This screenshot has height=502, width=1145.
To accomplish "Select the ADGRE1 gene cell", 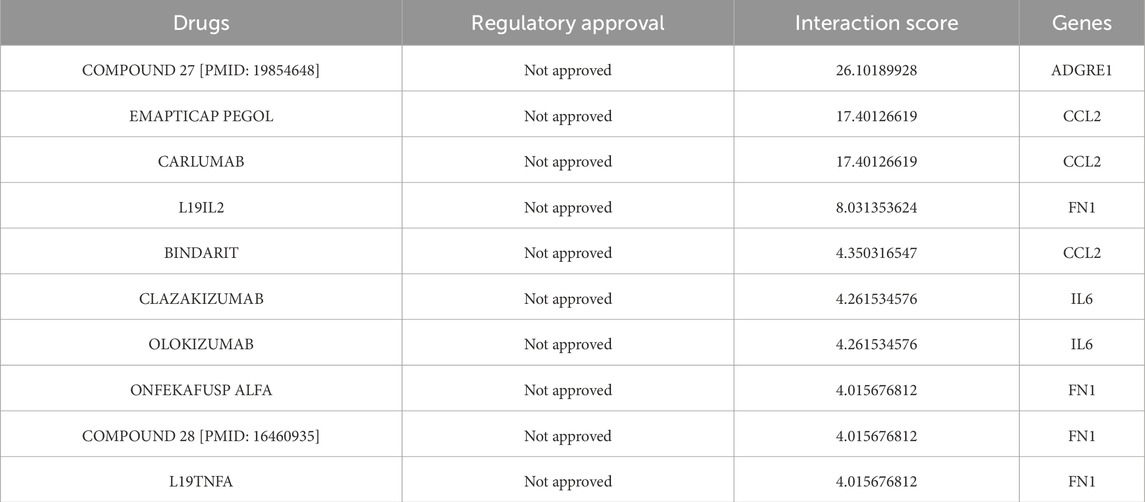I will 1081,70.
